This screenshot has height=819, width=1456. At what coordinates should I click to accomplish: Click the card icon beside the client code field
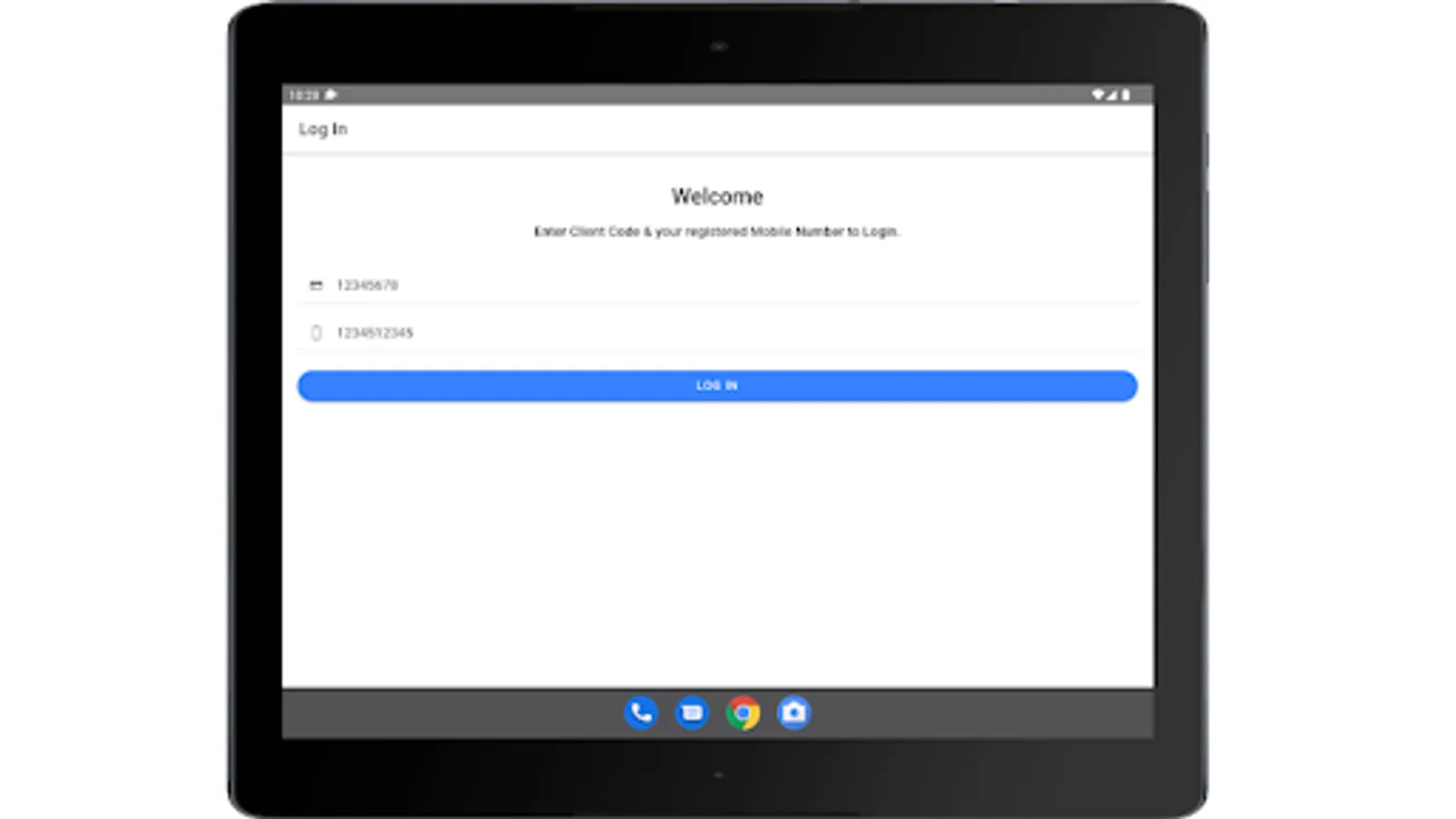(316, 284)
